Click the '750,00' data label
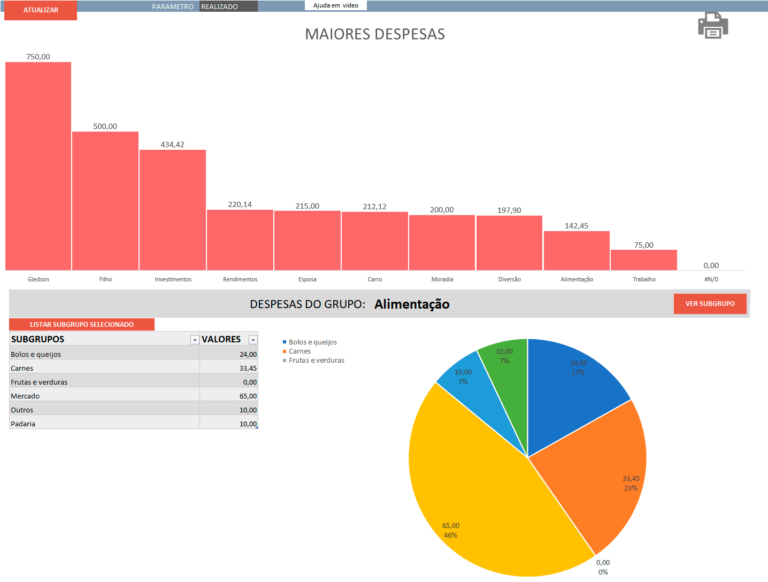 (x=38, y=57)
